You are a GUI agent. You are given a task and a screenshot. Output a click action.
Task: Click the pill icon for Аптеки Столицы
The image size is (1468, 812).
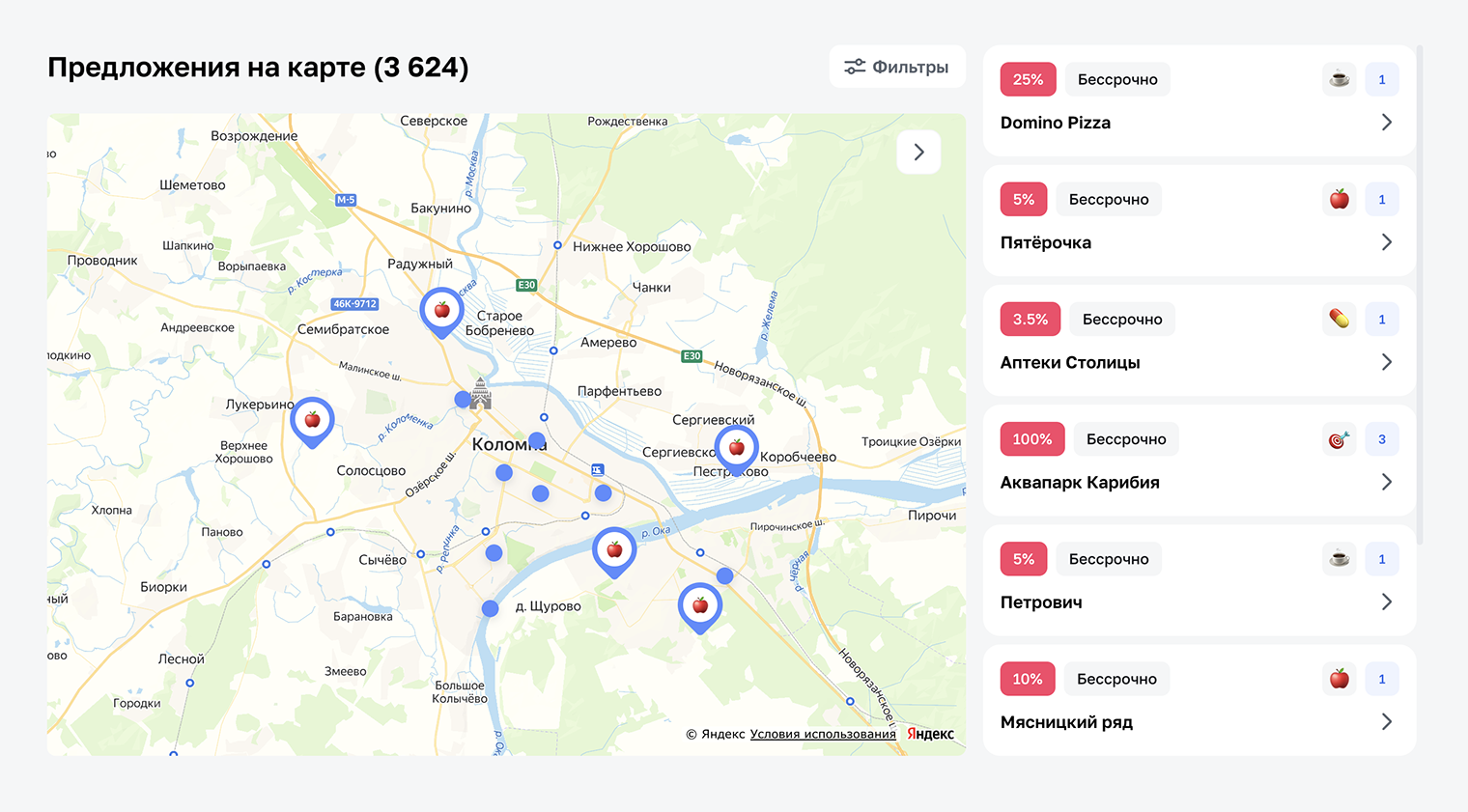pyautogui.click(x=1340, y=319)
